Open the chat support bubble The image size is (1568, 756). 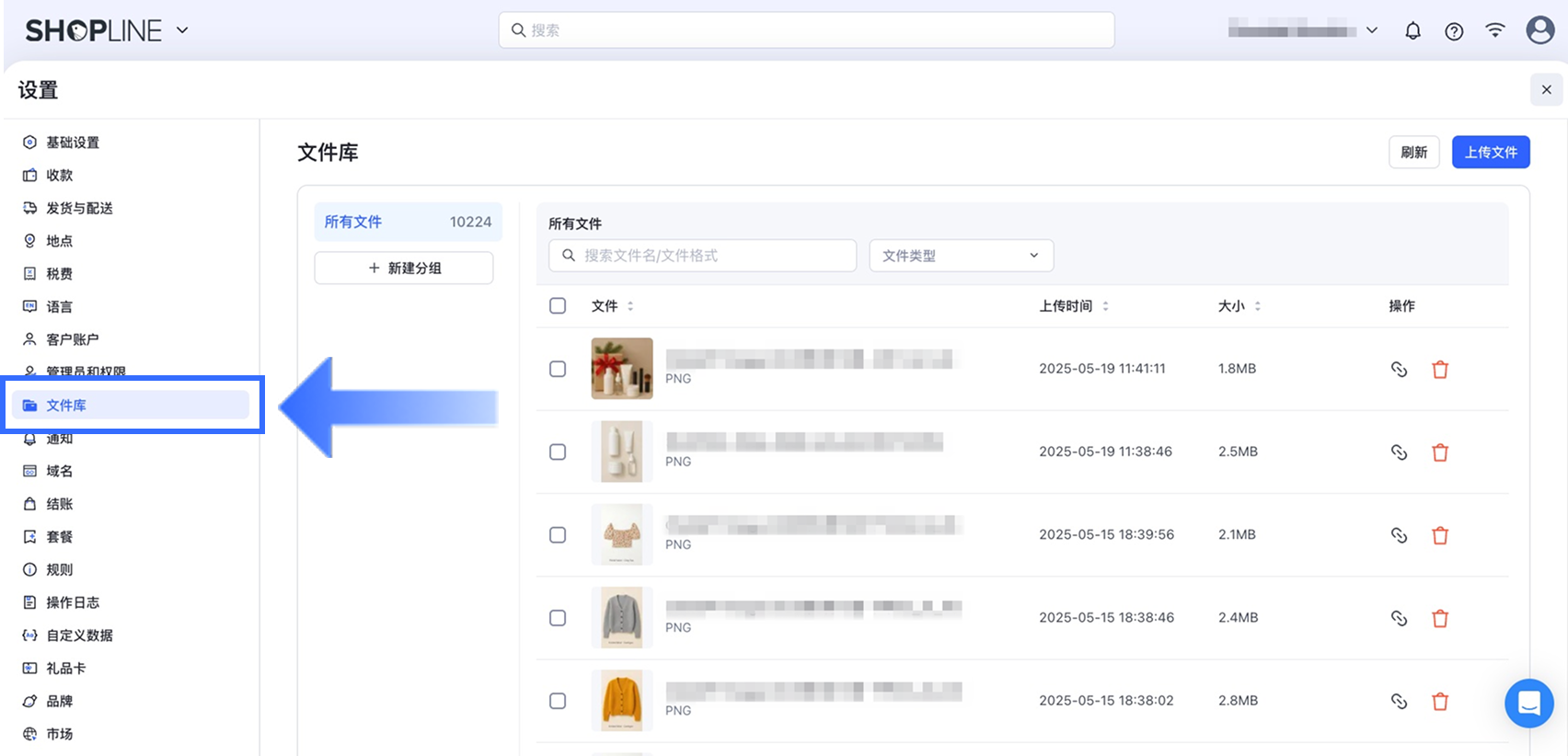(x=1528, y=704)
